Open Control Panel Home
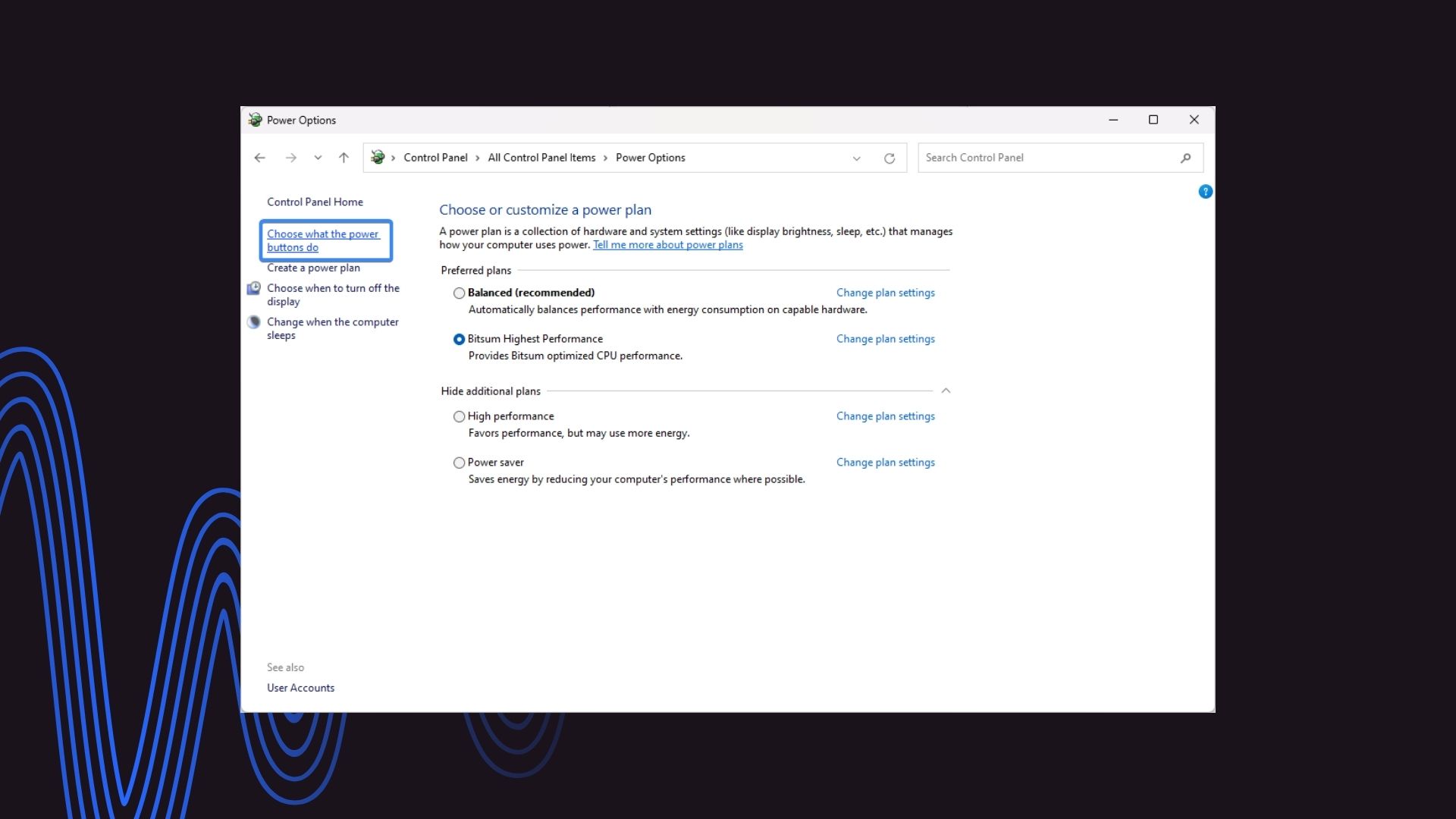Viewport: 1456px width, 819px height. [x=315, y=202]
